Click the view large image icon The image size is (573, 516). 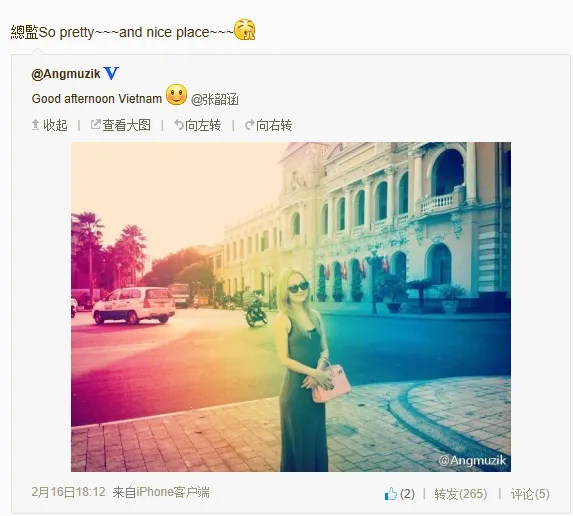95,125
